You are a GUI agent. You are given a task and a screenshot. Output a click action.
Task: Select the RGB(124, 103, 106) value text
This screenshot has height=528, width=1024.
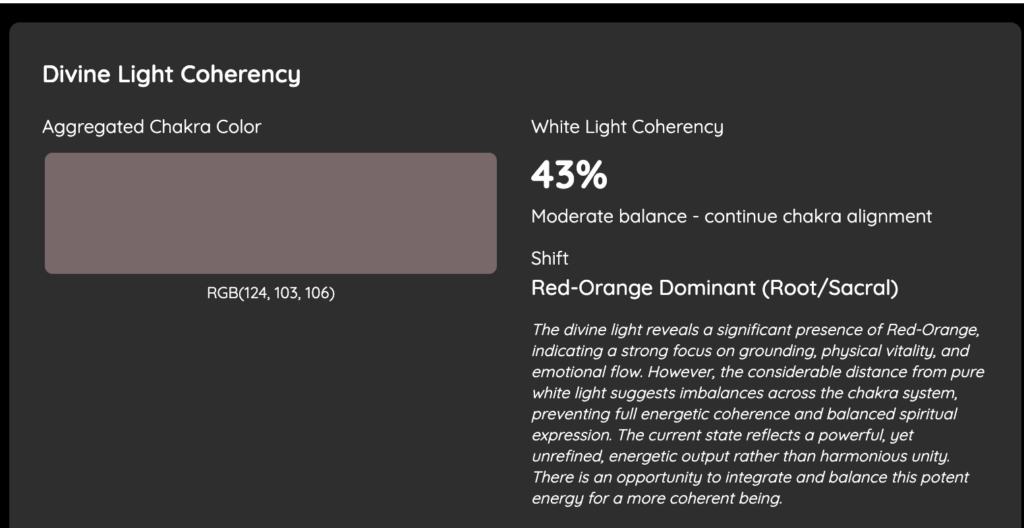pos(270,293)
